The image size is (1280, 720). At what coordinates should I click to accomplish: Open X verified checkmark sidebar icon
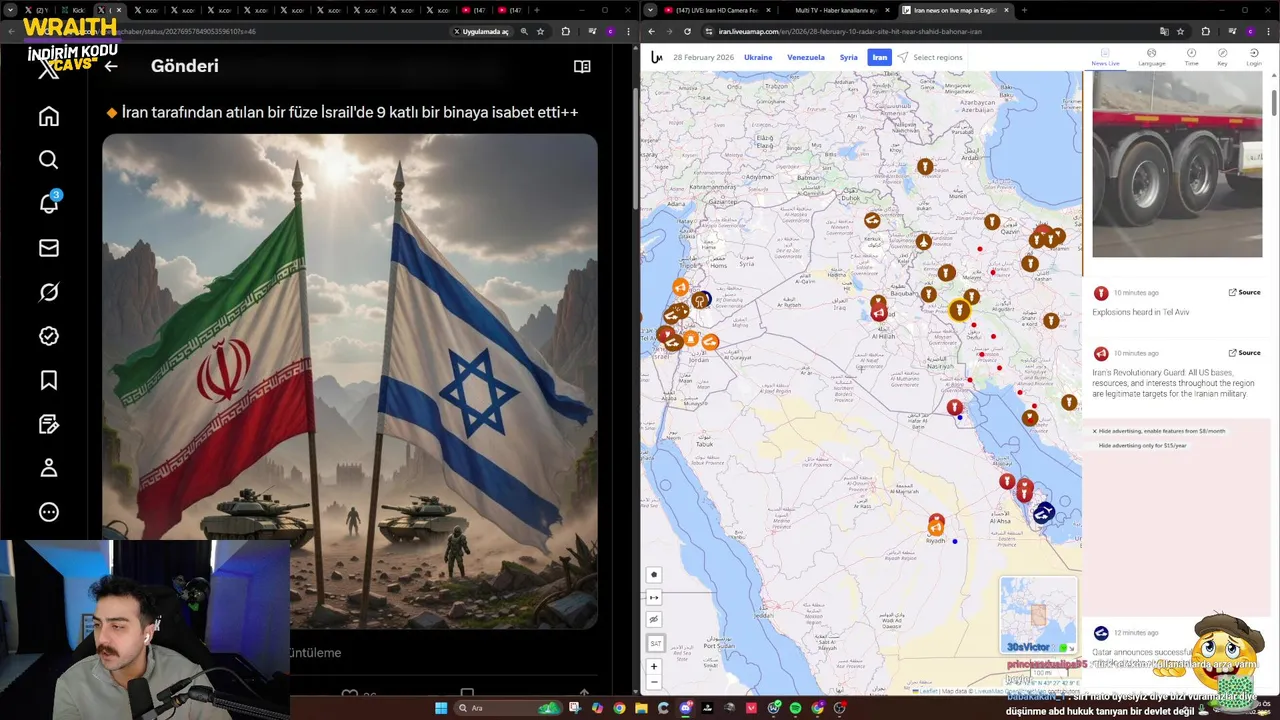pos(49,336)
